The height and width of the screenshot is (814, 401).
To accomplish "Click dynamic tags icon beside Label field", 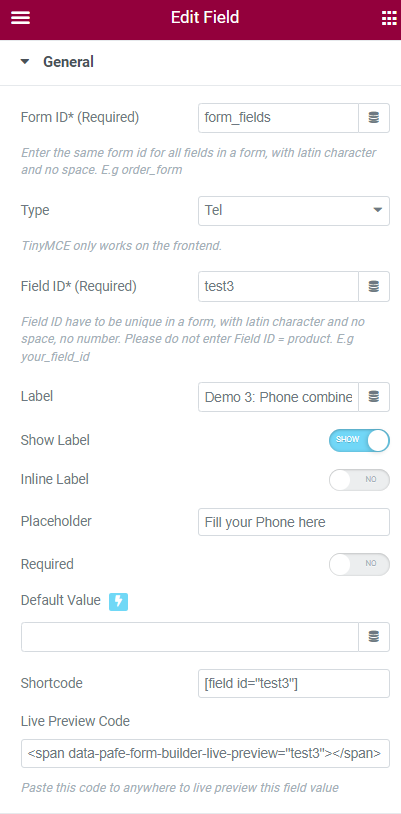I will point(374,397).
